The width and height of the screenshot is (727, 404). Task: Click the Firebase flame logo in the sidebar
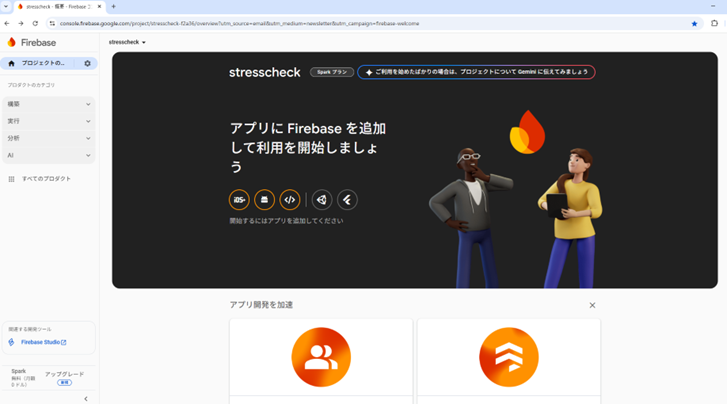12,42
